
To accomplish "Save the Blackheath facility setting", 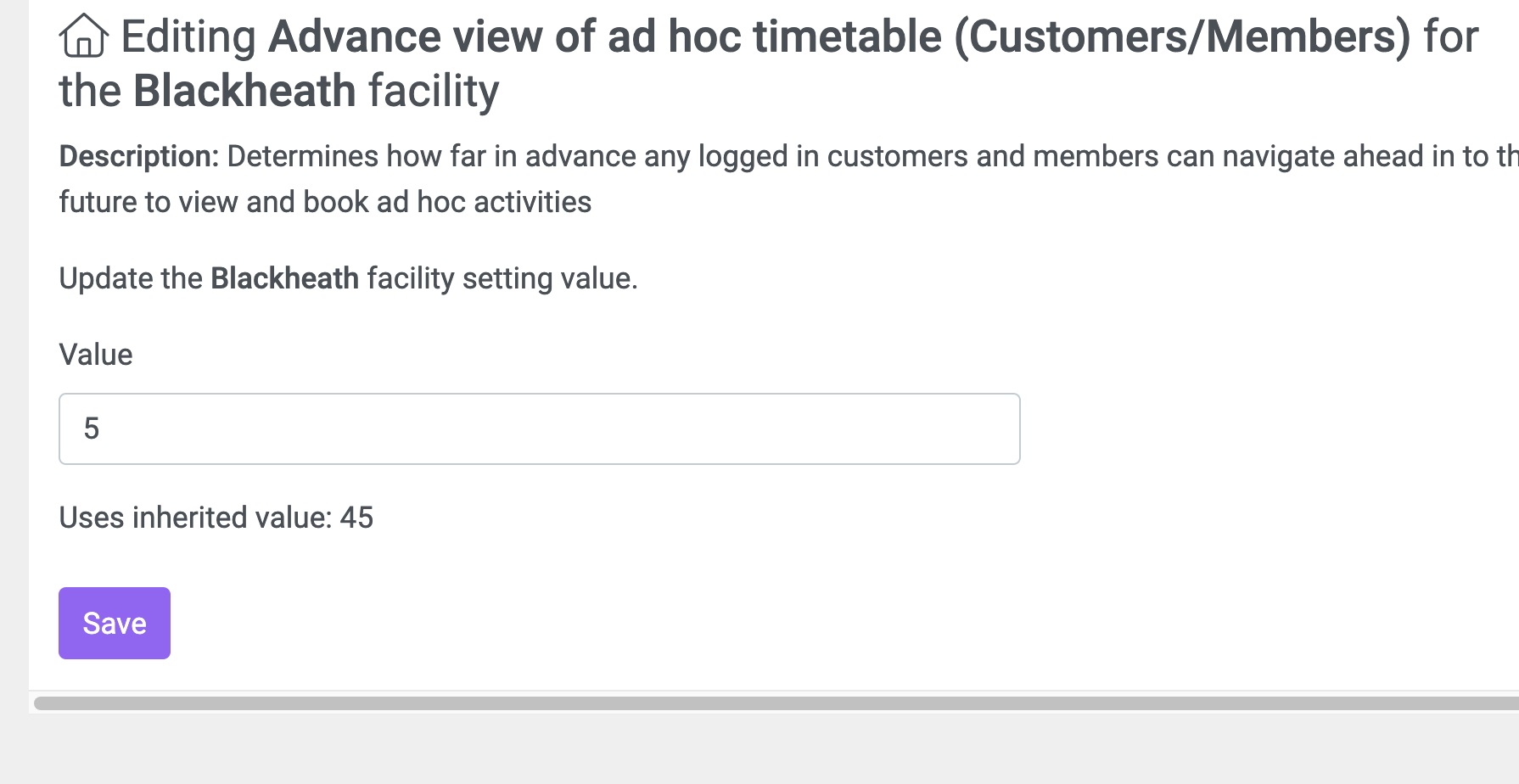I will 115,623.
